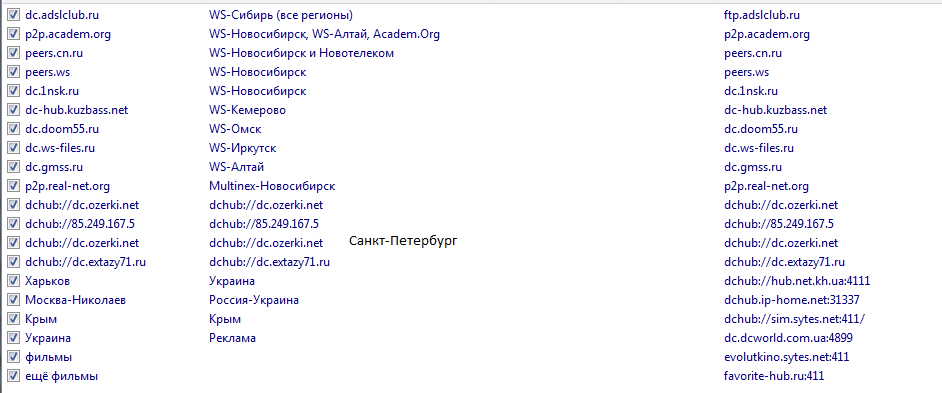
Task: Toggle the ещё фильмы checkbox
Action: coord(13,376)
